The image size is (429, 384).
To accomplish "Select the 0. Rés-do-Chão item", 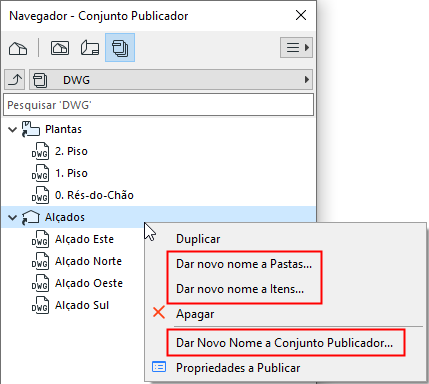I will pyautogui.click(x=94, y=195).
